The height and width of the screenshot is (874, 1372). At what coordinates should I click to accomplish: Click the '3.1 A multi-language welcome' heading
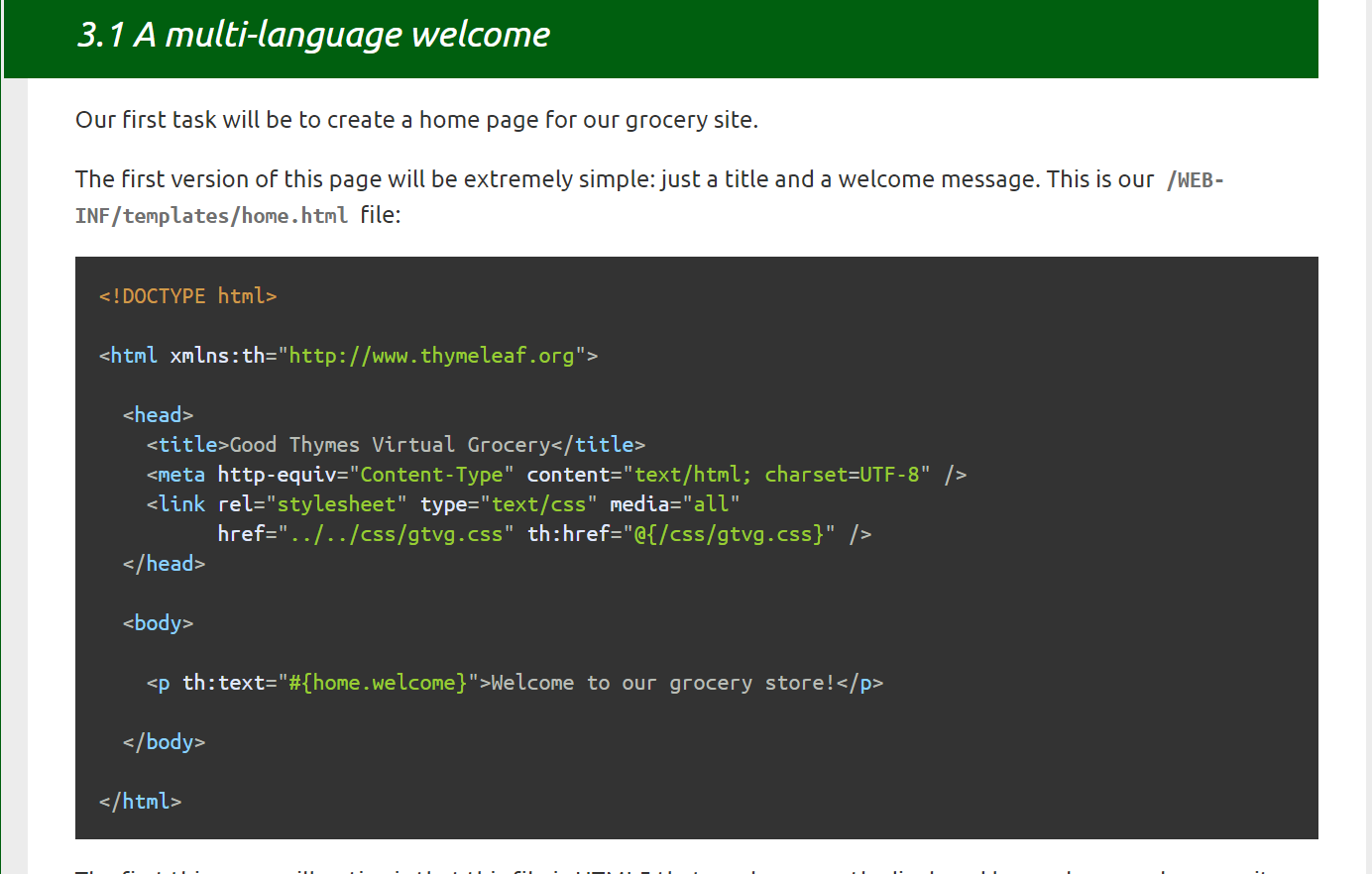click(313, 35)
